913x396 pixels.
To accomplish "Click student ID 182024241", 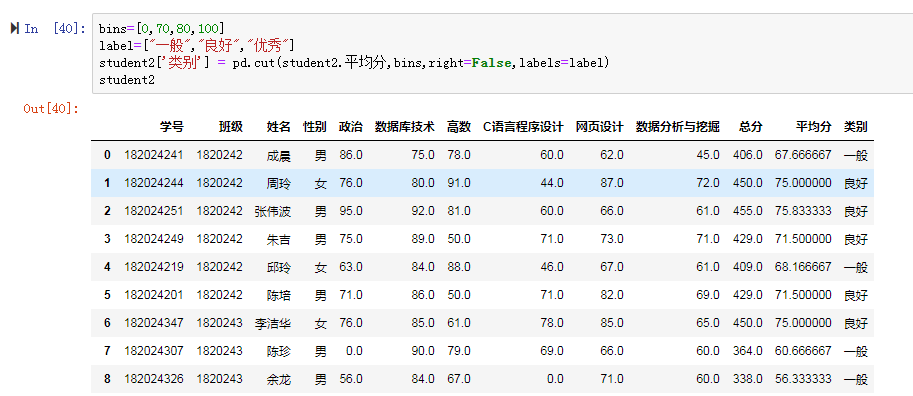I will [154, 155].
